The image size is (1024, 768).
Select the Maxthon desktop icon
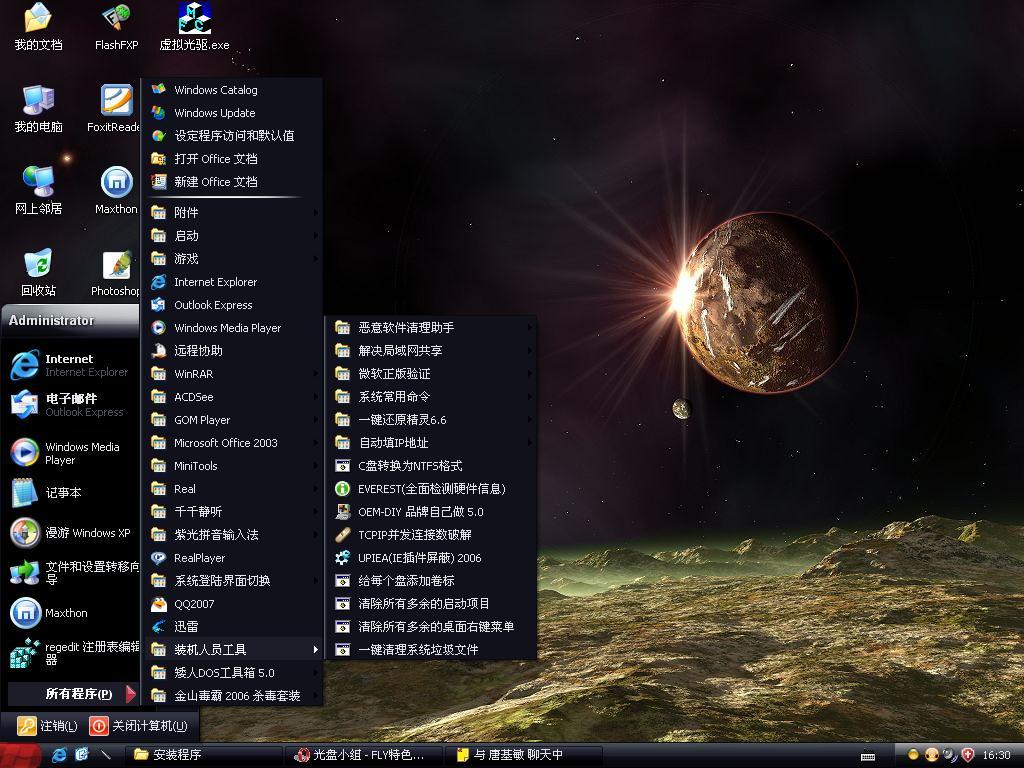(116, 190)
